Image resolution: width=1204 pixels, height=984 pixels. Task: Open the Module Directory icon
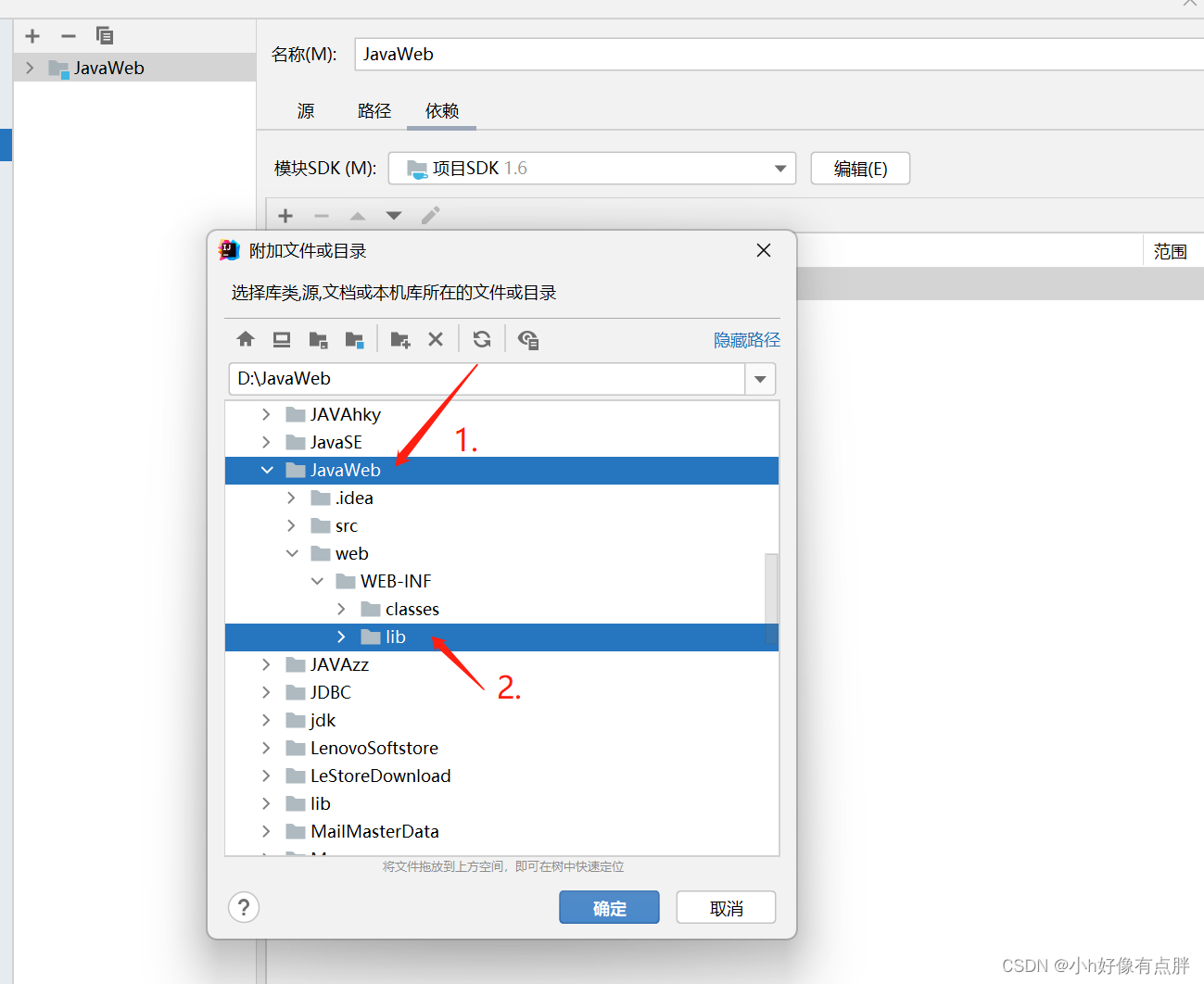tap(355, 339)
